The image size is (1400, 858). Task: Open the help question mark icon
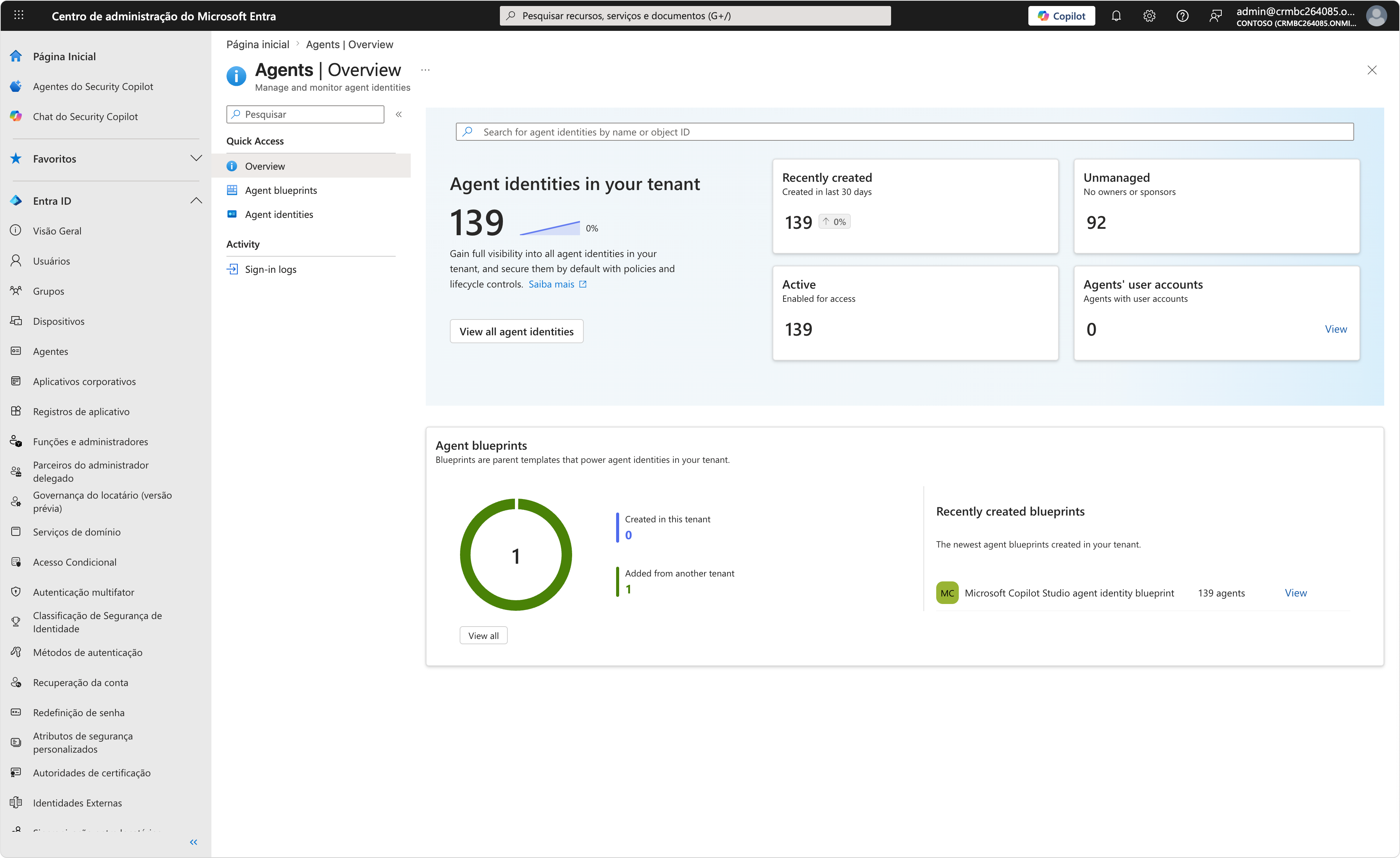coord(1182,16)
